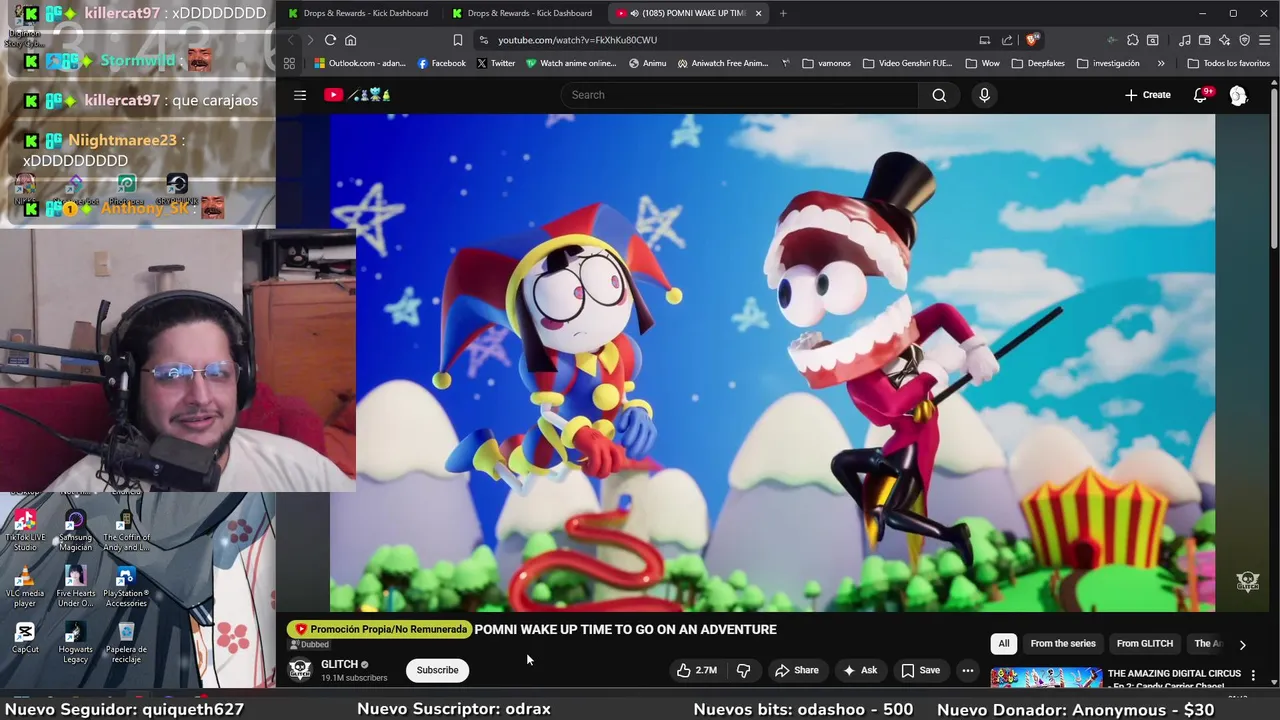Subscribe to the GLITCH channel
Image resolution: width=1280 pixels, height=720 pixels.
point(437,670)
